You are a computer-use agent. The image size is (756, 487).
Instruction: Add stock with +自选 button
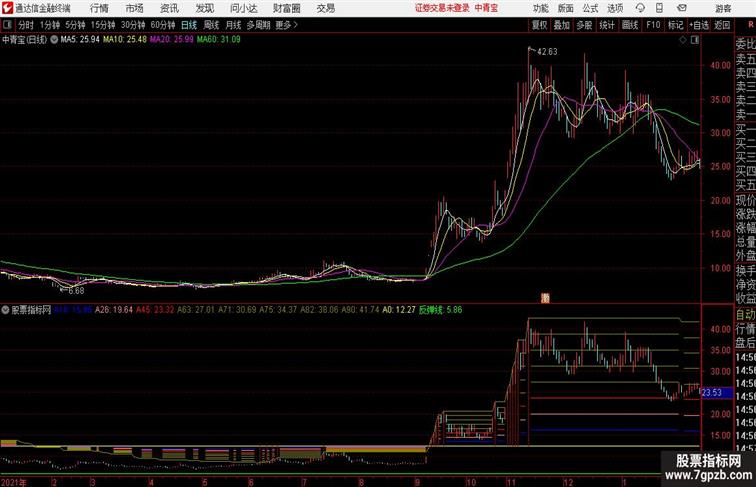pyautogui.click(x=699, y=25)
